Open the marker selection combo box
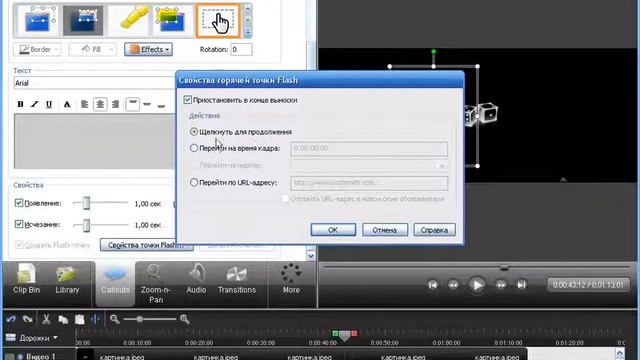This screenshot has width=640, height=360. (369, 166)
